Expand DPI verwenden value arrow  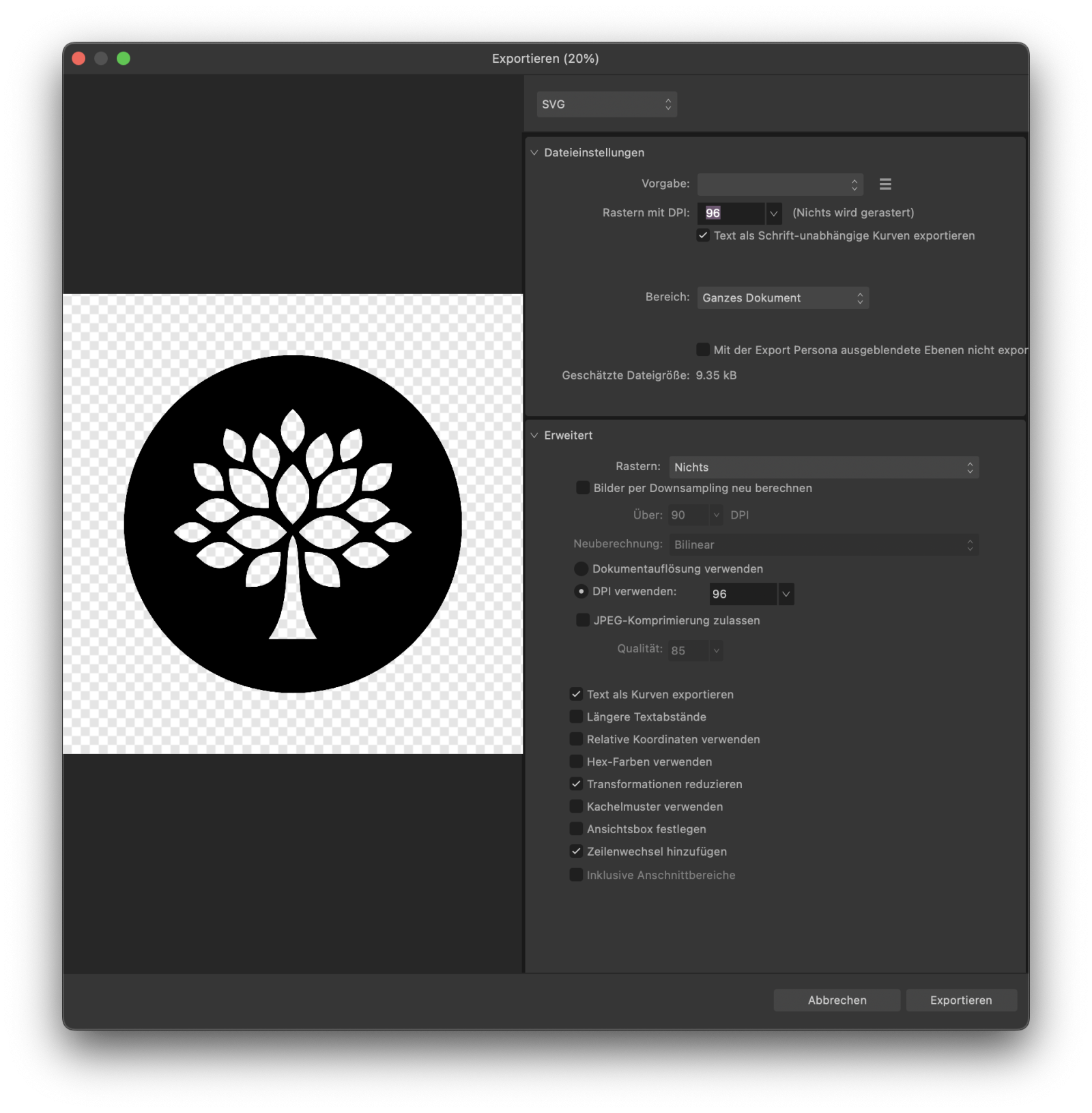coord(786,594)
